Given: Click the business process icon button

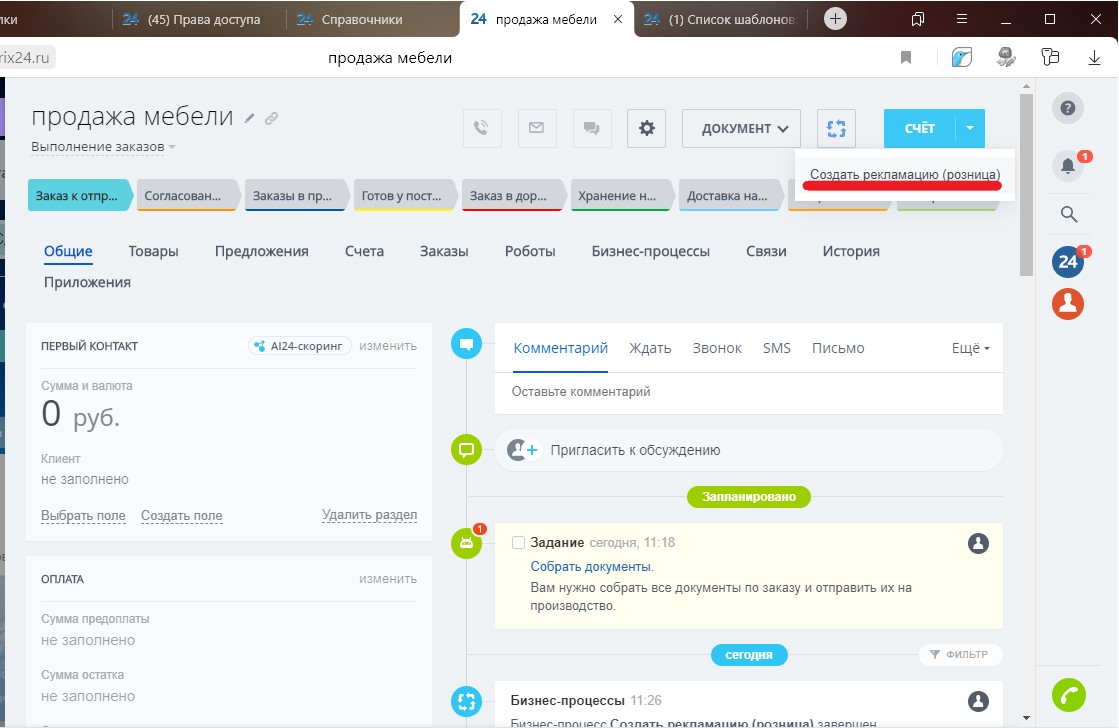Looking at the screenshot, I should (837, 128).
